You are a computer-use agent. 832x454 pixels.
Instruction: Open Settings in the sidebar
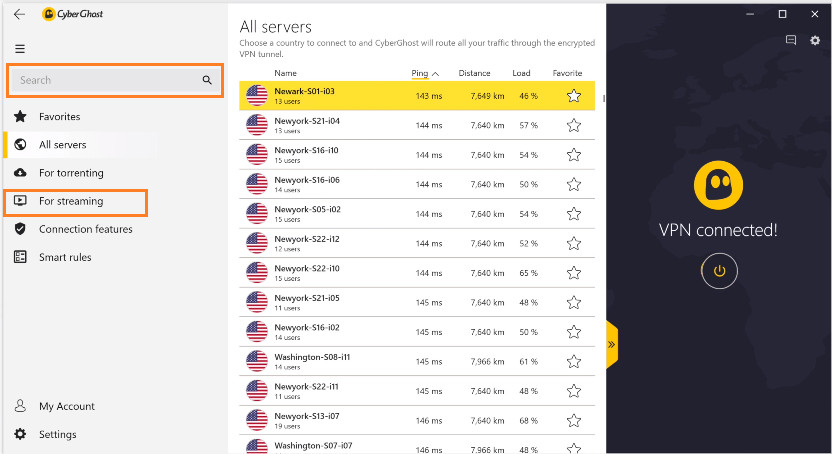click(57, 434)
